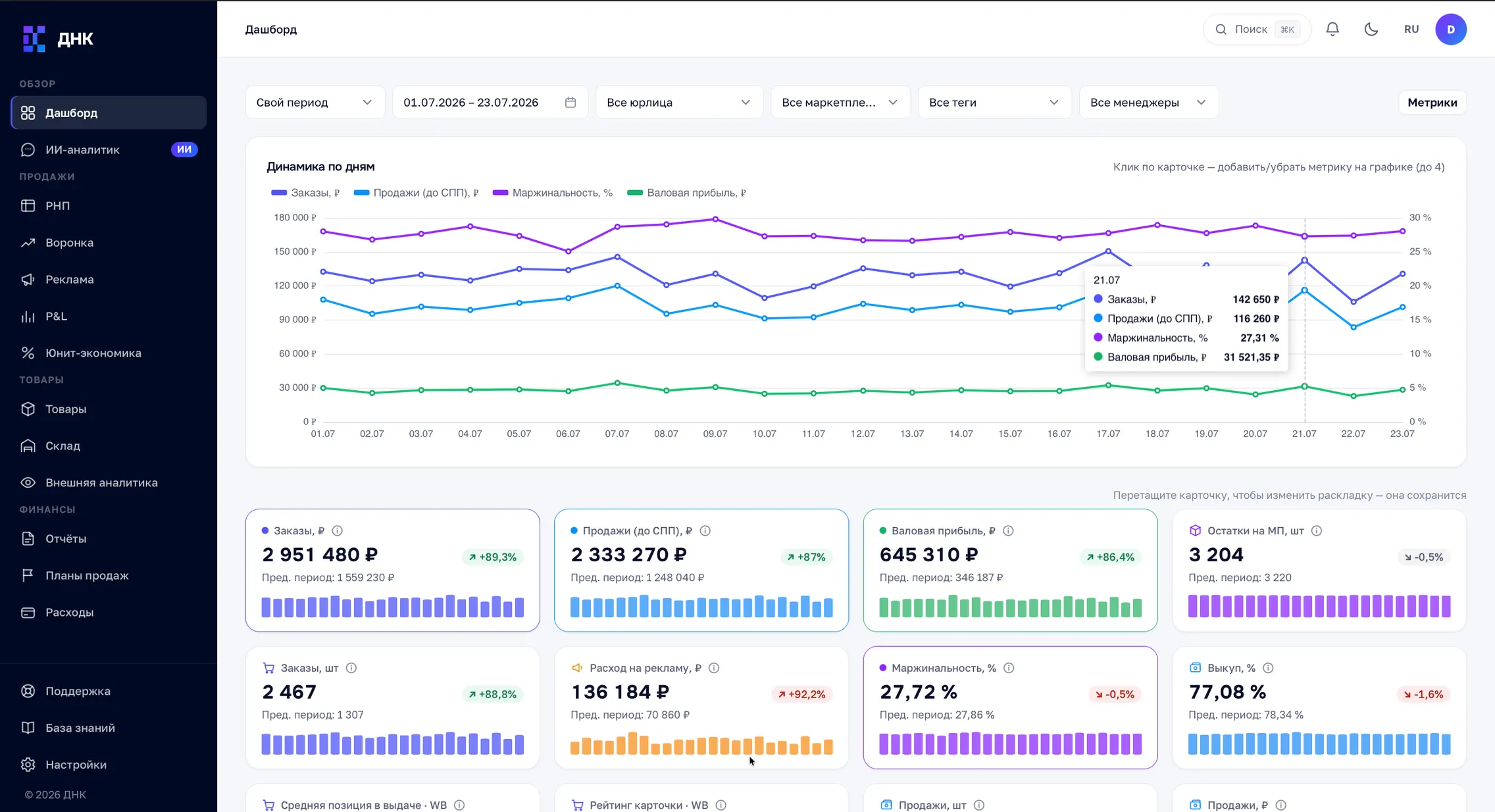Switch language via the RU button

pos(1411,29)
